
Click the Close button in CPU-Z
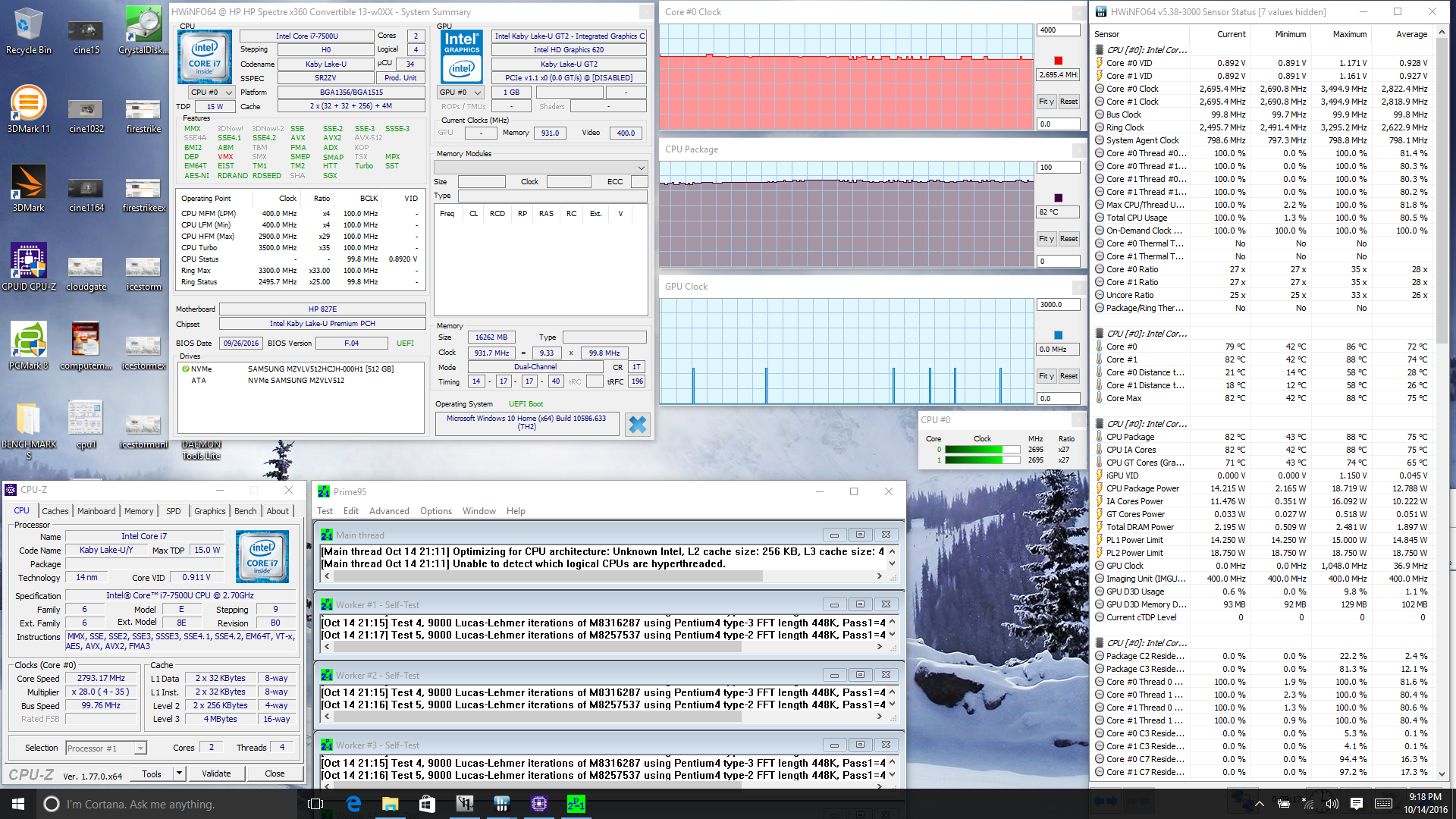275,773
